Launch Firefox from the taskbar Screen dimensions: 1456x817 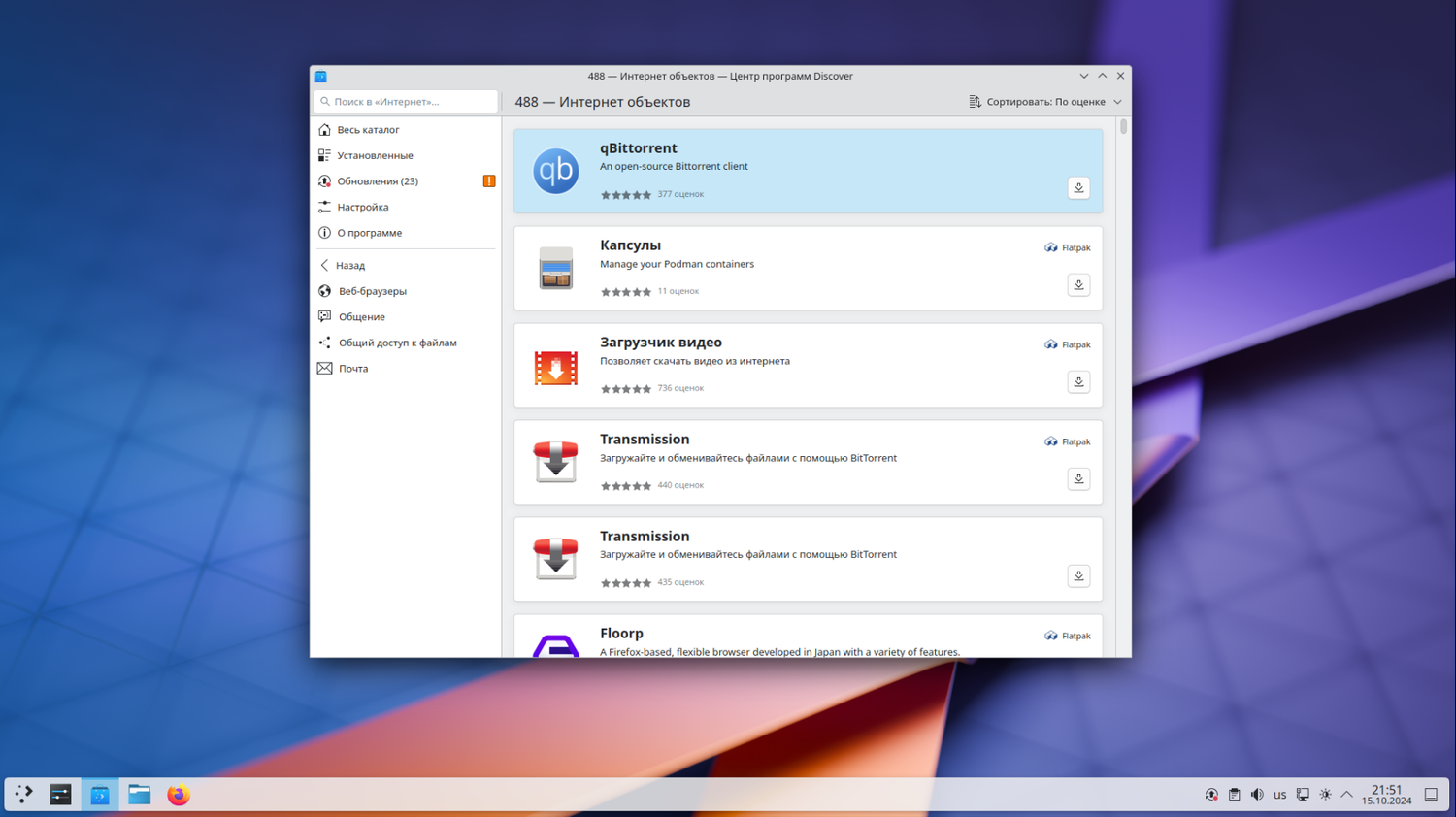178,795
